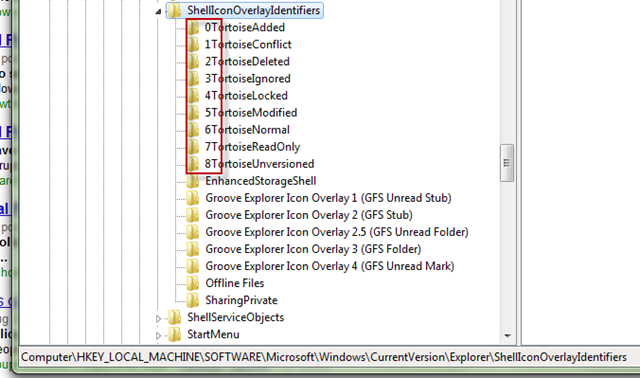Screen dimensions: 640x378
Task: Click the tree pane scroll down arrow
Action: coord(507,336)
